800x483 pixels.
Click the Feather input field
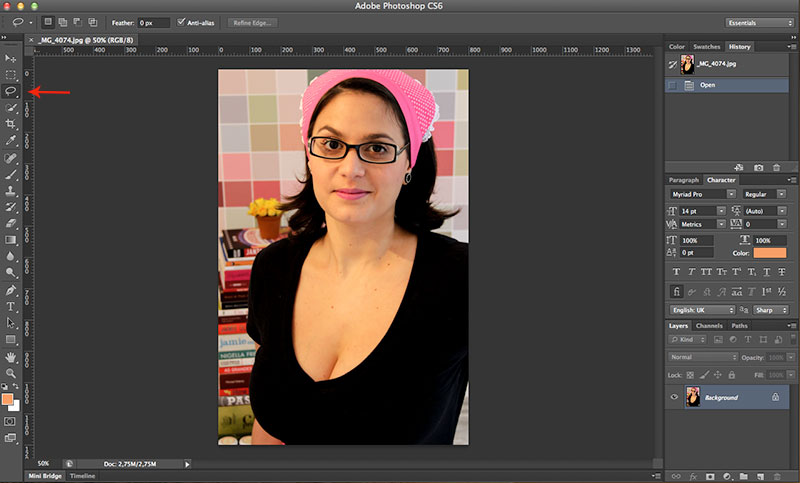pyautogui.click(x=154, y=22)
